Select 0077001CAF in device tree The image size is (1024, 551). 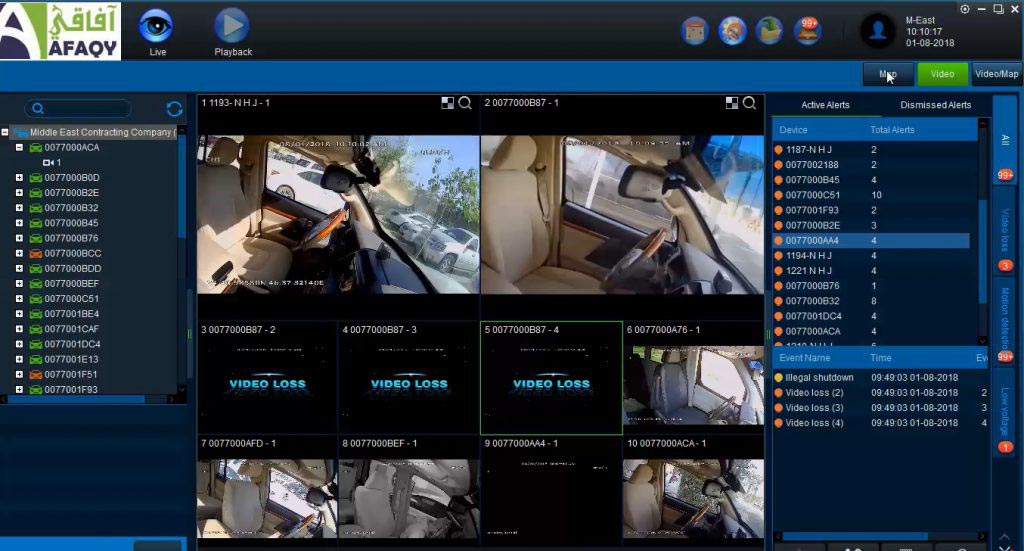click(72, 329)
